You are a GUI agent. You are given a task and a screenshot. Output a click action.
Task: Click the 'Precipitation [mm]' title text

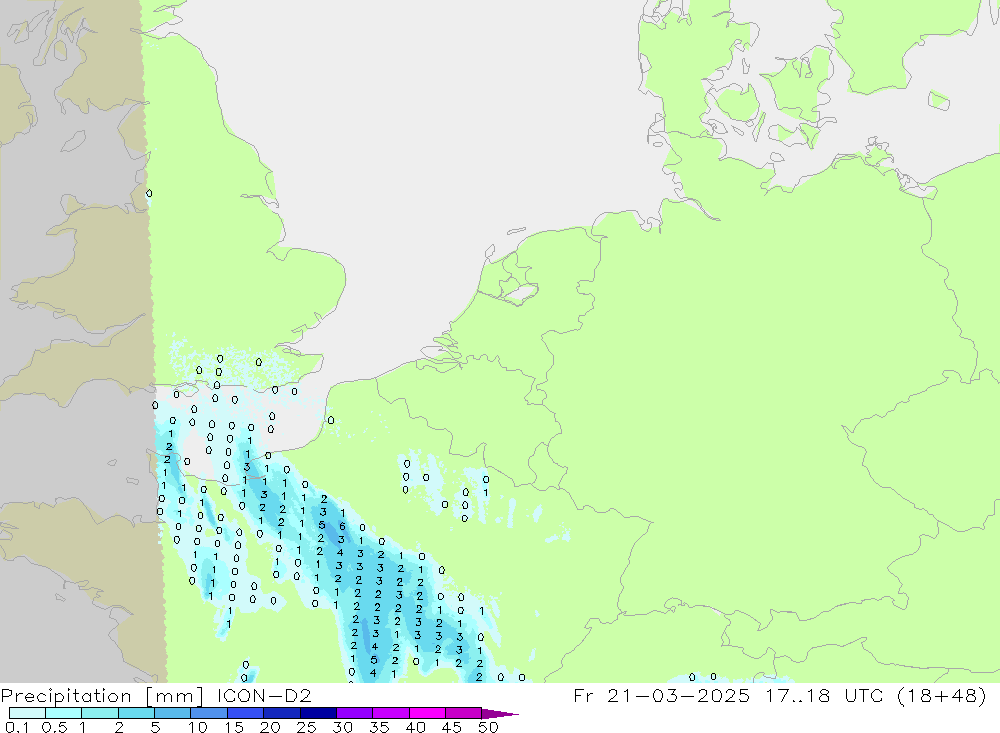click(102, 696)
